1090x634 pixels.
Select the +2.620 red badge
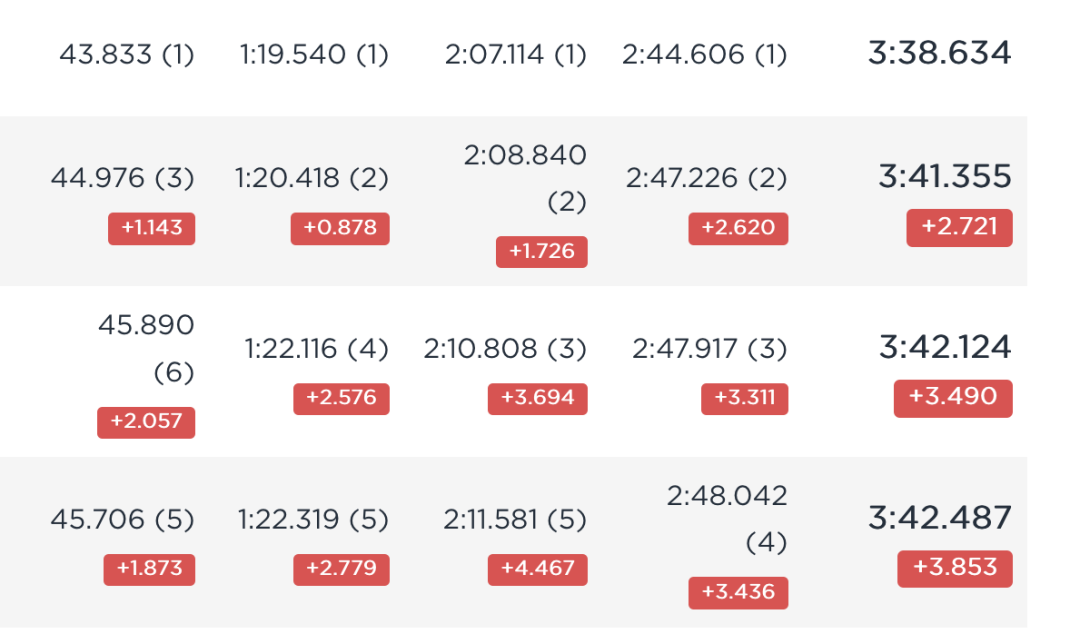point(738,228)
